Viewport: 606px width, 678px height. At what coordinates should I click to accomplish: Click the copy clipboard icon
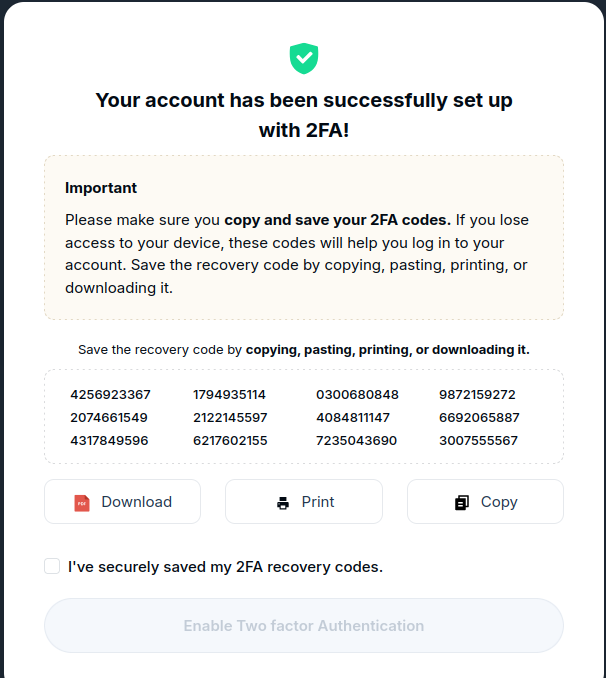click(462, 503)
